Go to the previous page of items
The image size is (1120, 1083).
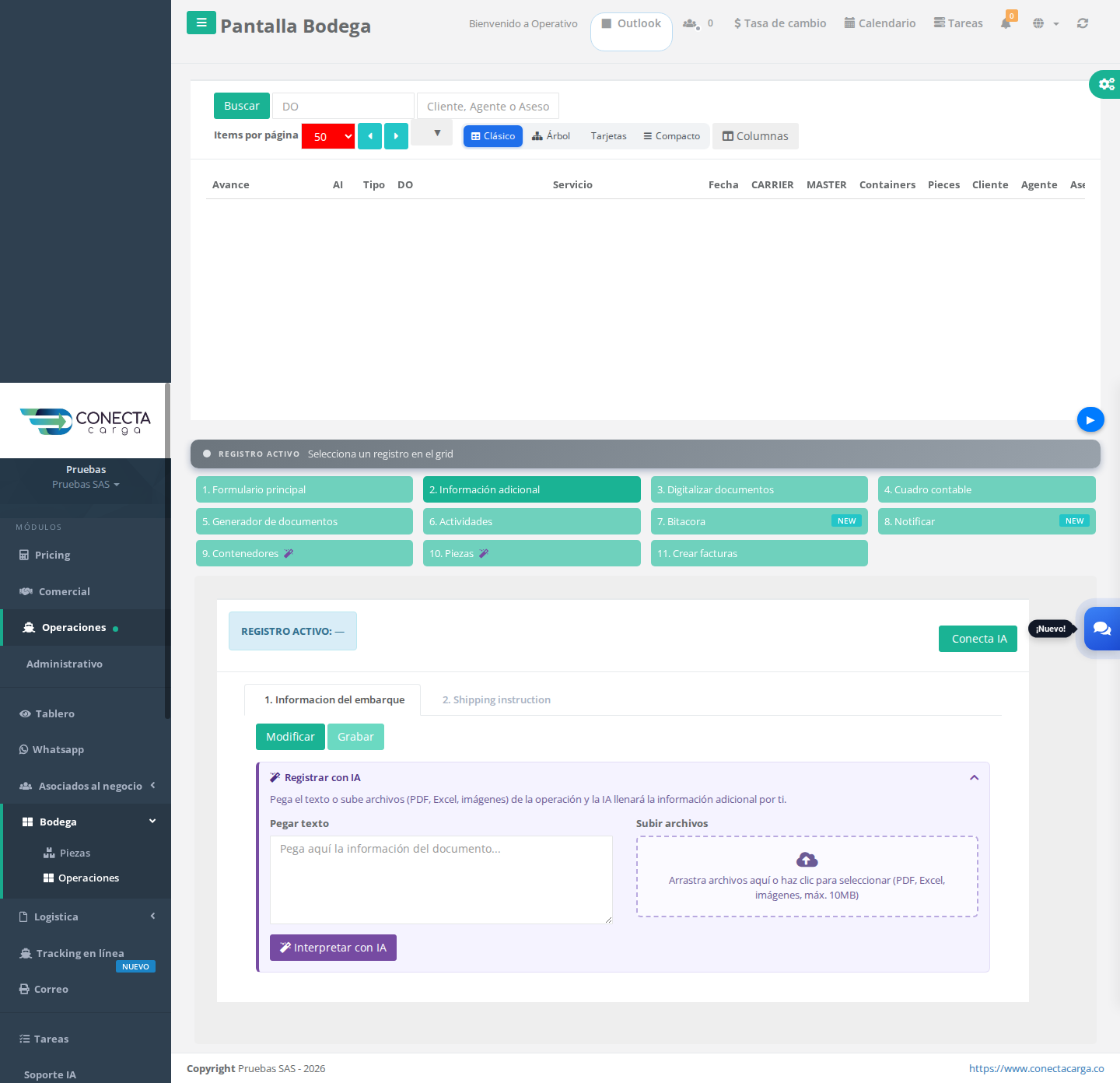(369, 136)
